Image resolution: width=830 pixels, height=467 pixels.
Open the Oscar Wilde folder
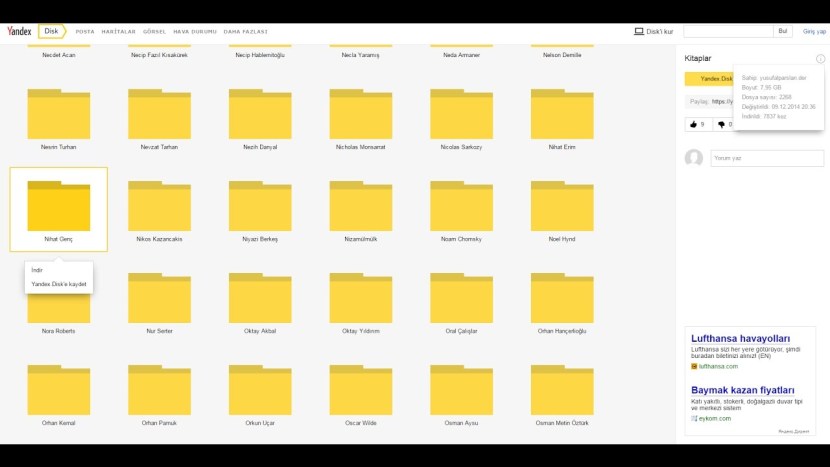[360, 390]
